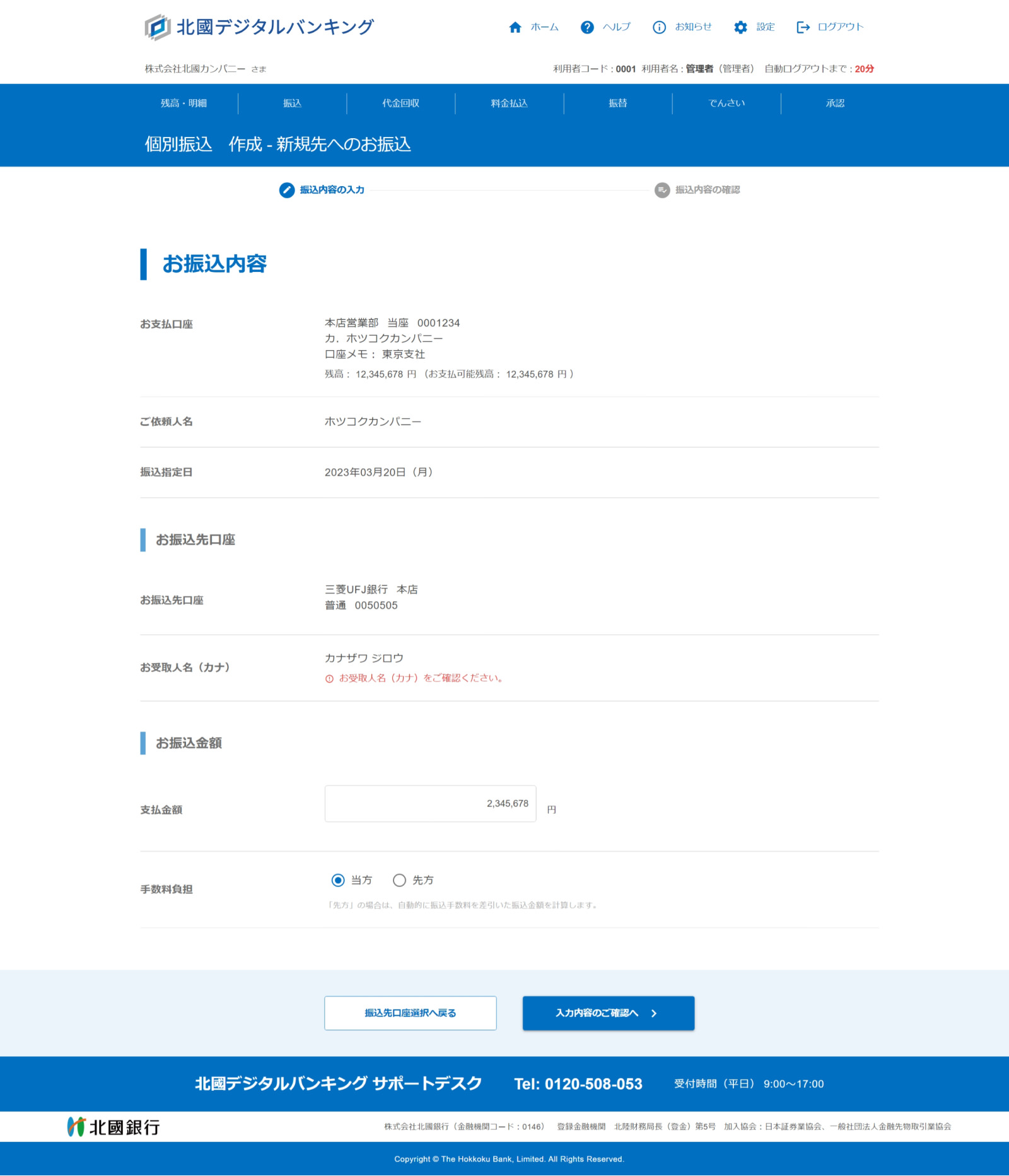The height and width of the screenshot is (1176, 1009).
Task: Click the 北國銀行 footer logo
Action: tap(114, 1127)
